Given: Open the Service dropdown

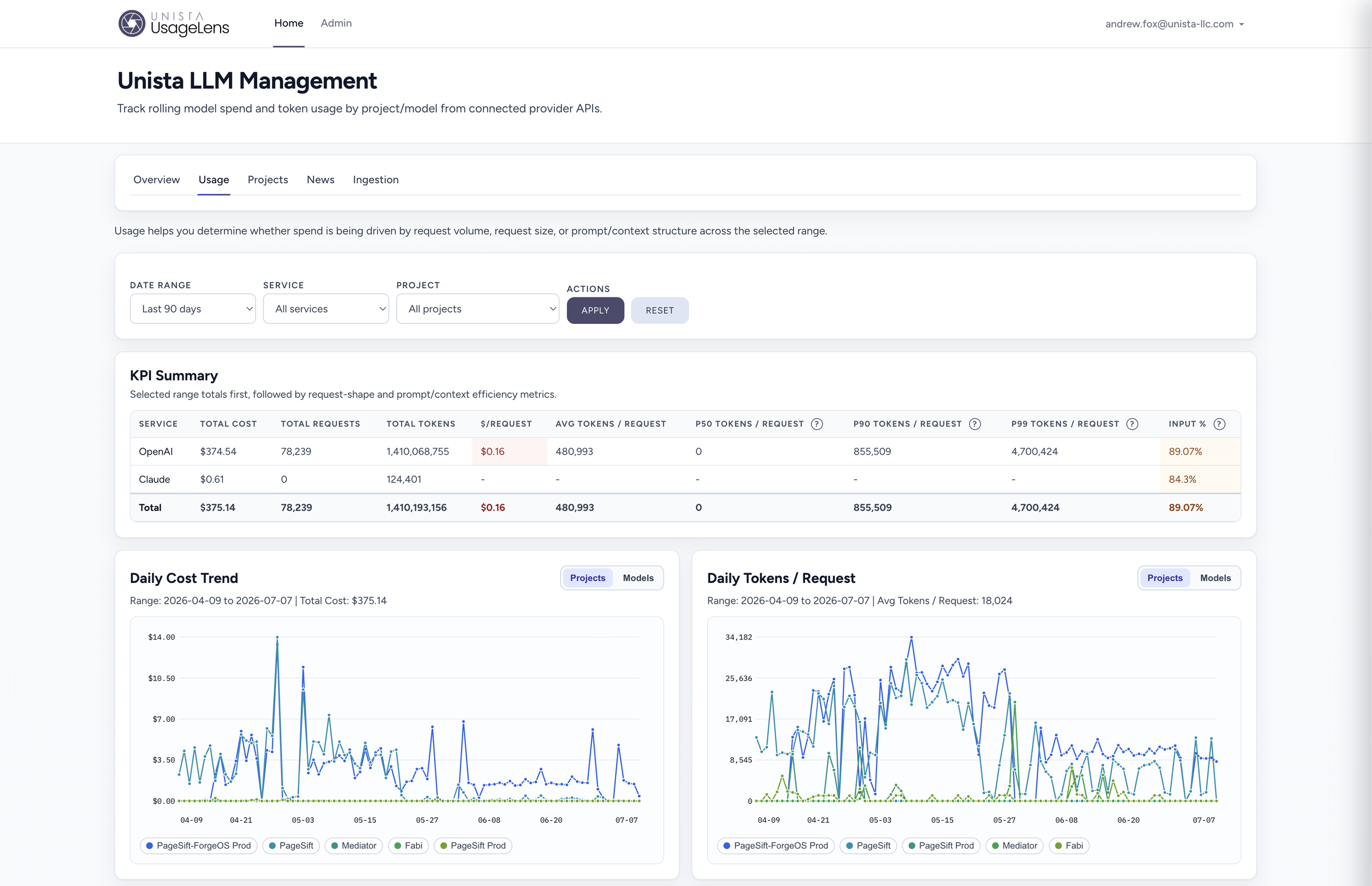Looking at the screenshot, I should [326, 309].
